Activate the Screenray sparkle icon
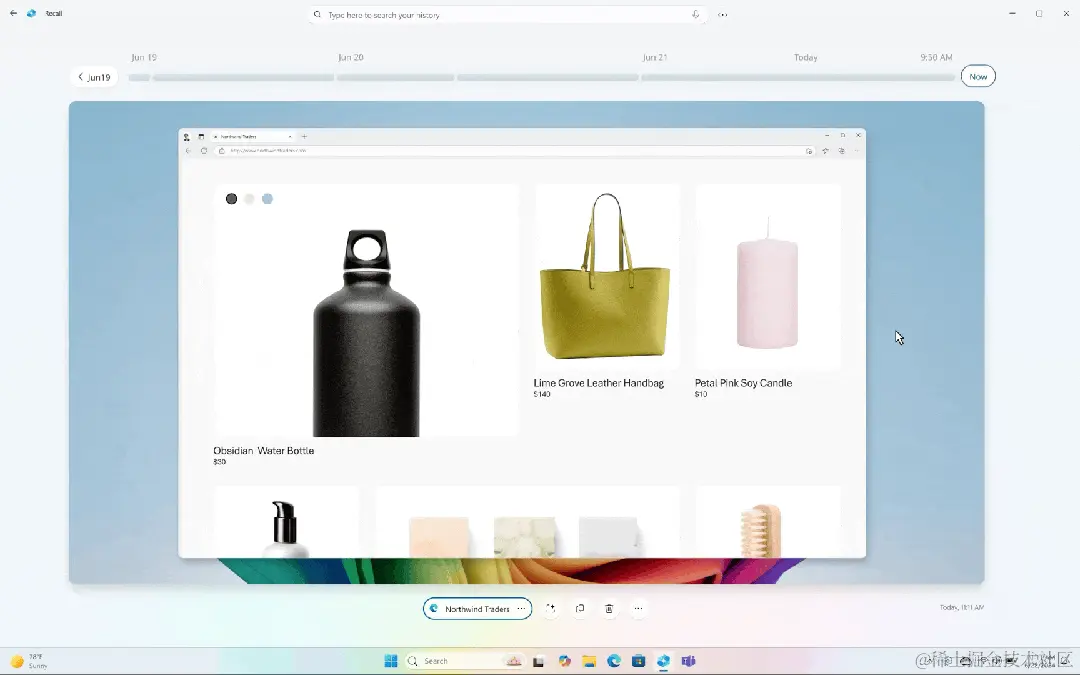The width and height of the screenshot is (1080, 675). pos(550,609)
